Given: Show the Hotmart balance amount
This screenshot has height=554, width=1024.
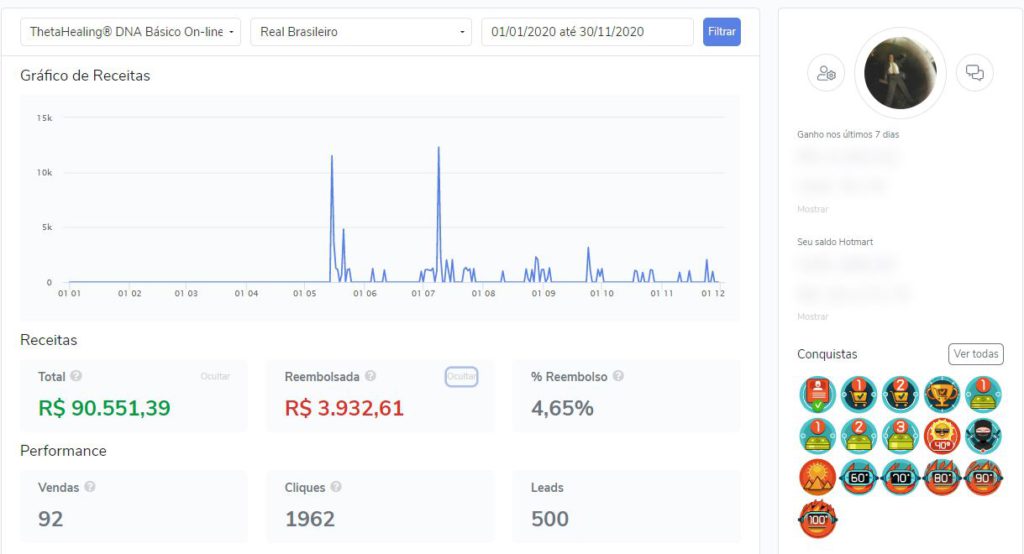Looking at the screenshot, I should point(812,317).
